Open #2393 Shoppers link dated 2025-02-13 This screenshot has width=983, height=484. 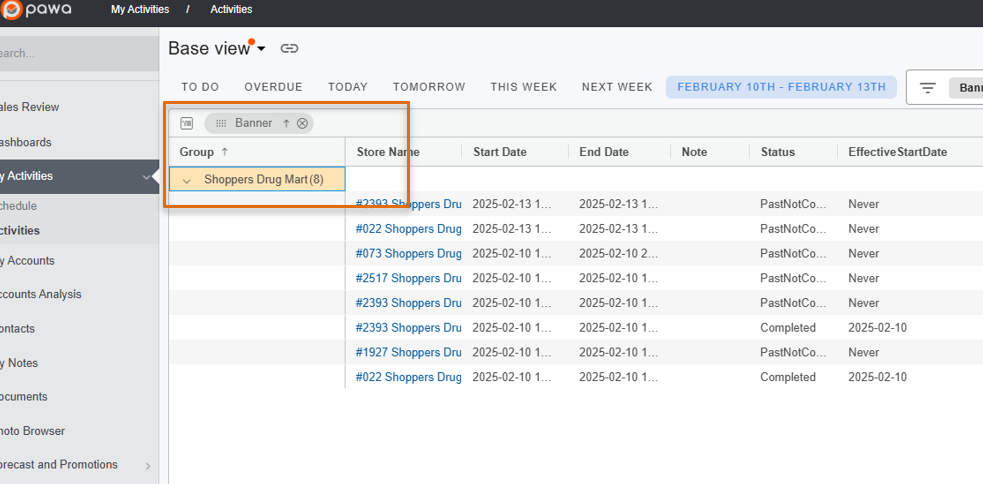tap(408, 204)
